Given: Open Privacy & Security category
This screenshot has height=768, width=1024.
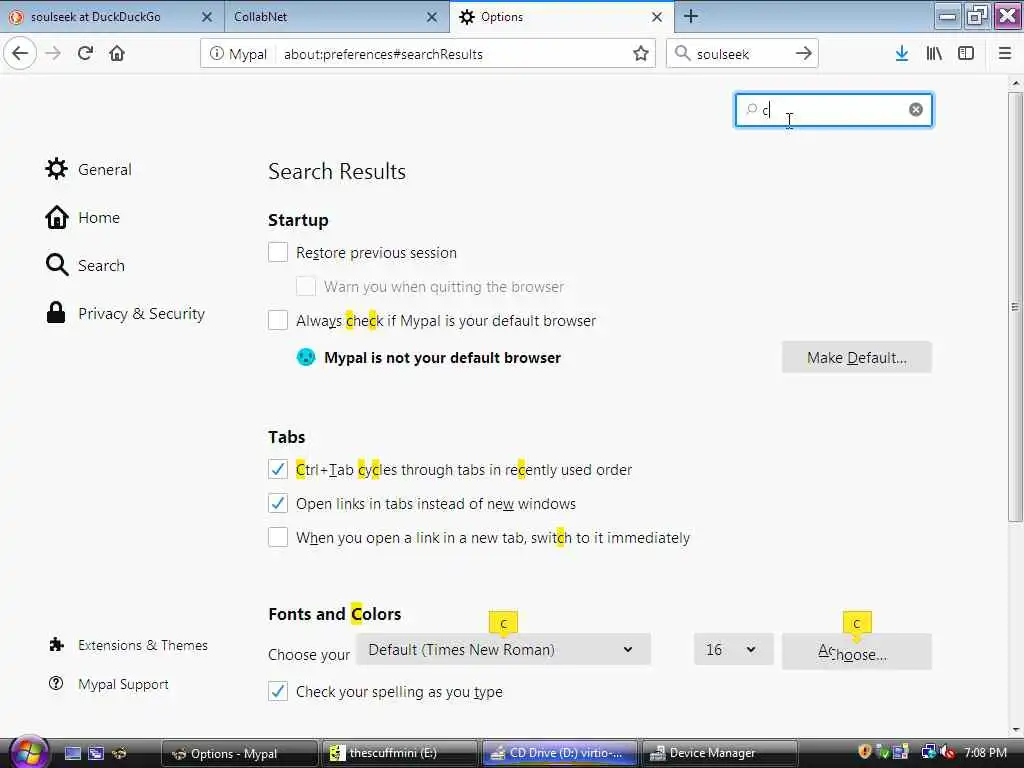Looking at the screenshot, I should point(125,313).
